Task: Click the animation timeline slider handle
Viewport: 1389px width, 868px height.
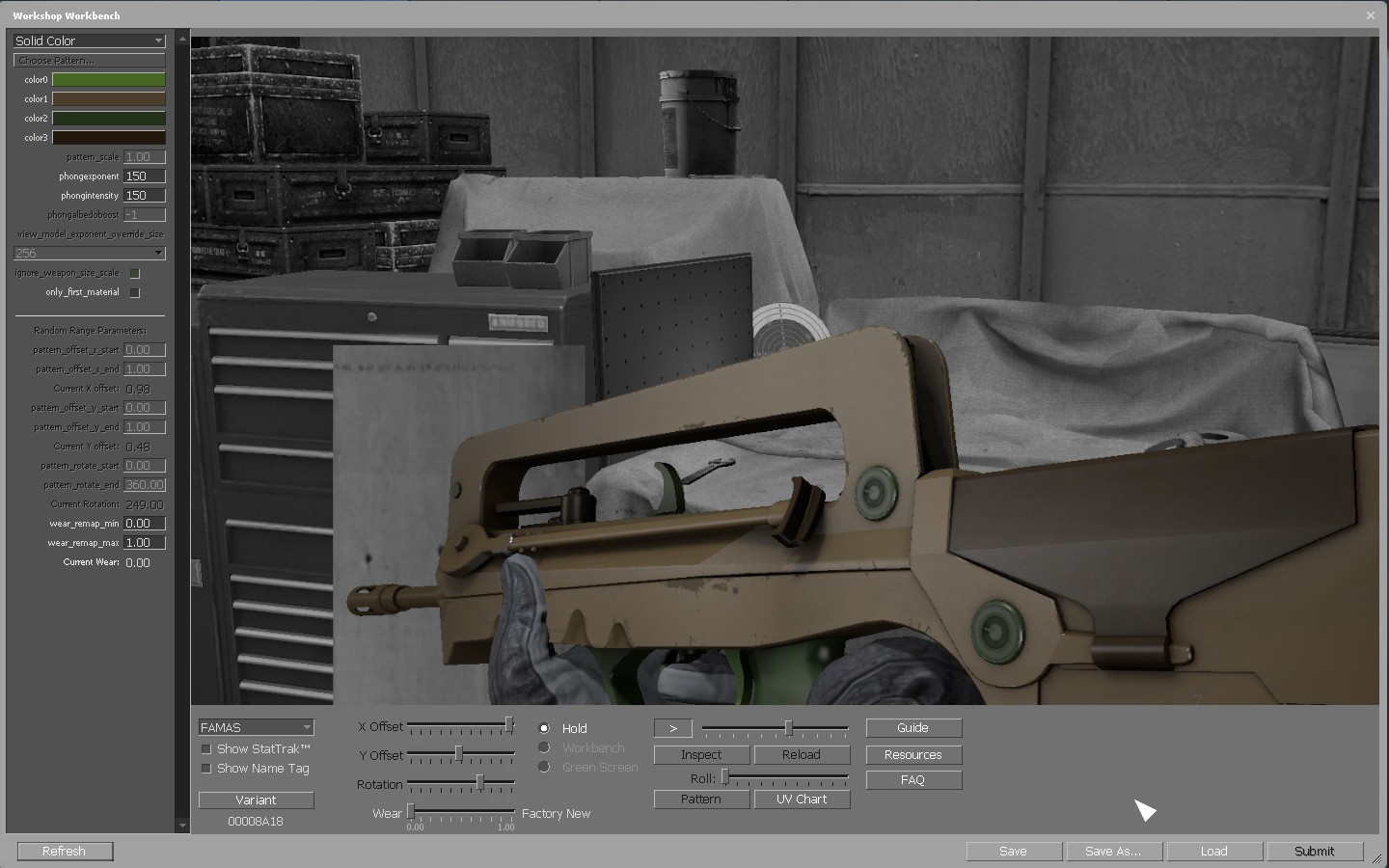Action: 788,727
